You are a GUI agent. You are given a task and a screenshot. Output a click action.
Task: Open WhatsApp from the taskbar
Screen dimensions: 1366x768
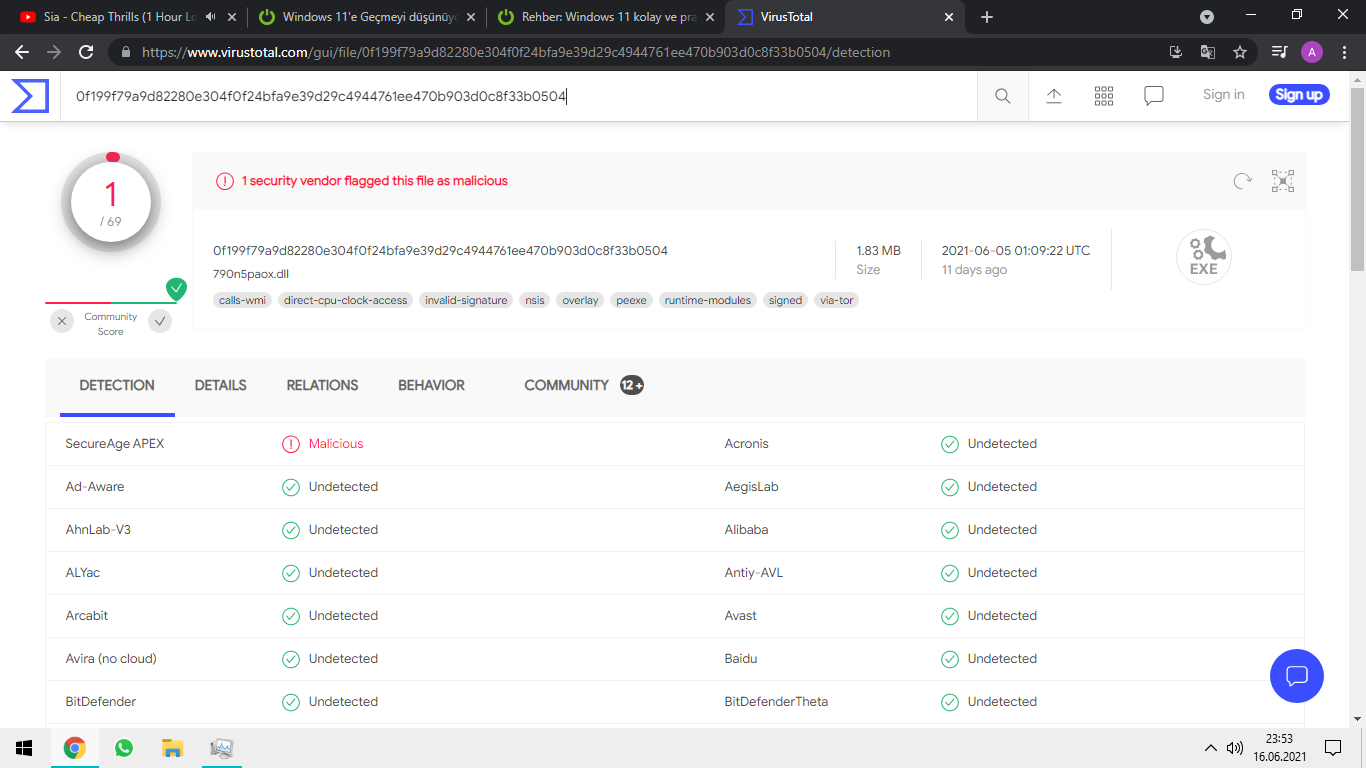[124, 748]
